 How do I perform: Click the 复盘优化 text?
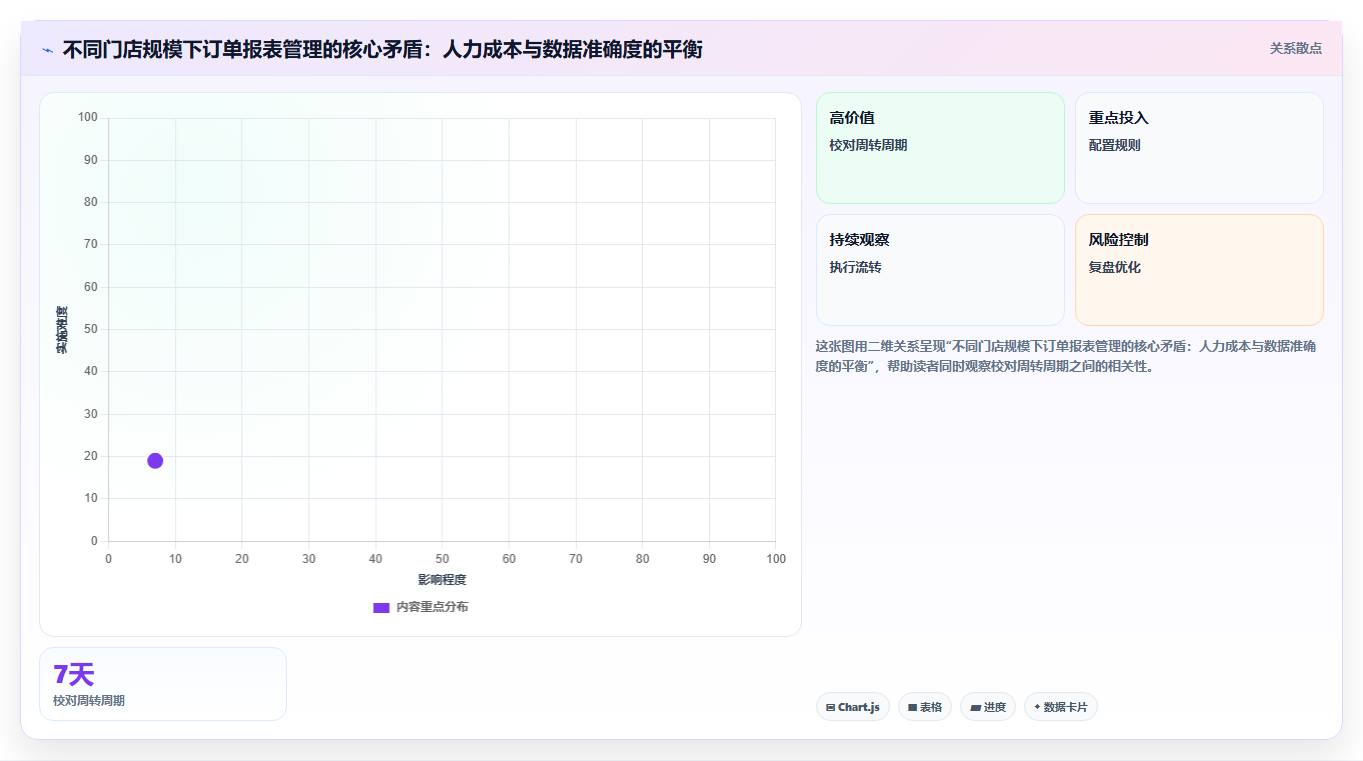(1114, 267)
